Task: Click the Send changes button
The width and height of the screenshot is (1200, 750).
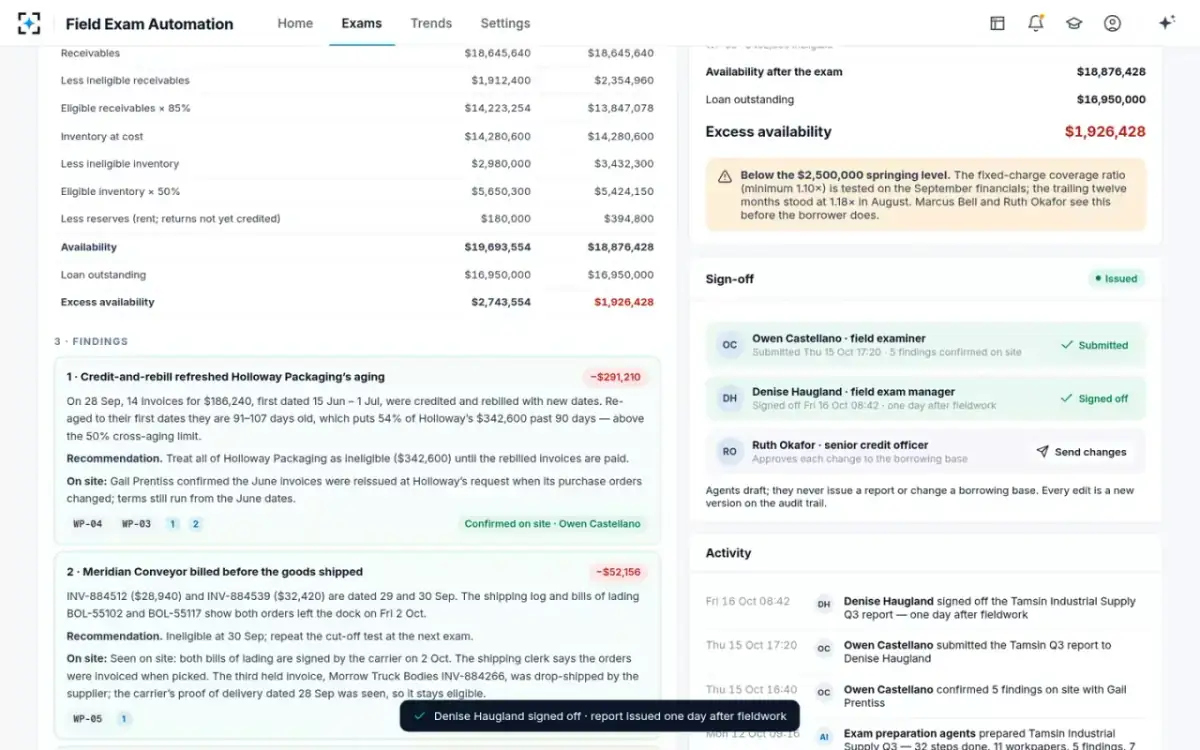Action: tap(1081, 452)
